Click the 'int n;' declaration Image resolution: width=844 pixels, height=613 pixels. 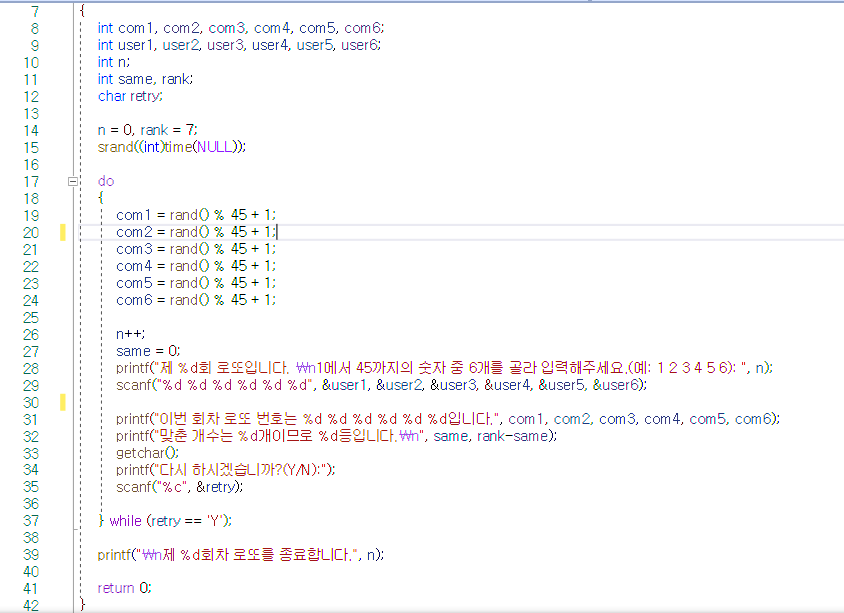pos(114,62)
